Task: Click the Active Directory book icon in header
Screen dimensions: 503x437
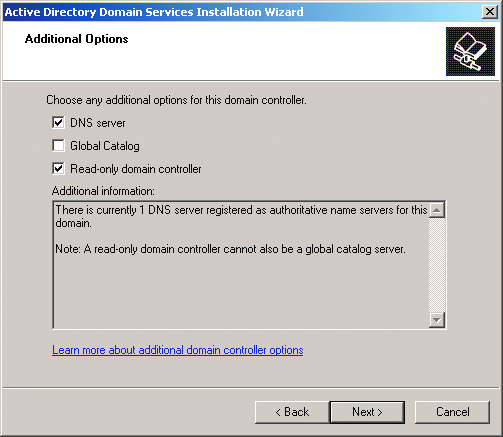Action: point(470,51)
